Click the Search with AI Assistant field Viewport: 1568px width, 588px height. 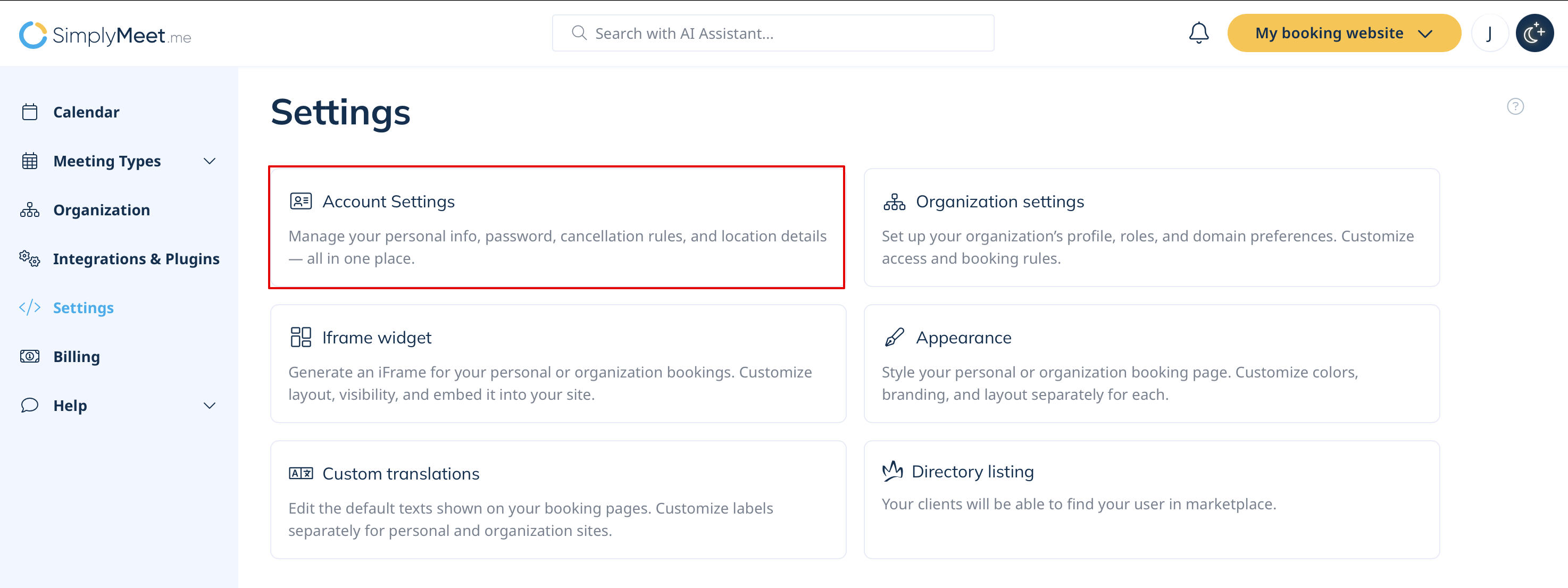click(773, 33)
